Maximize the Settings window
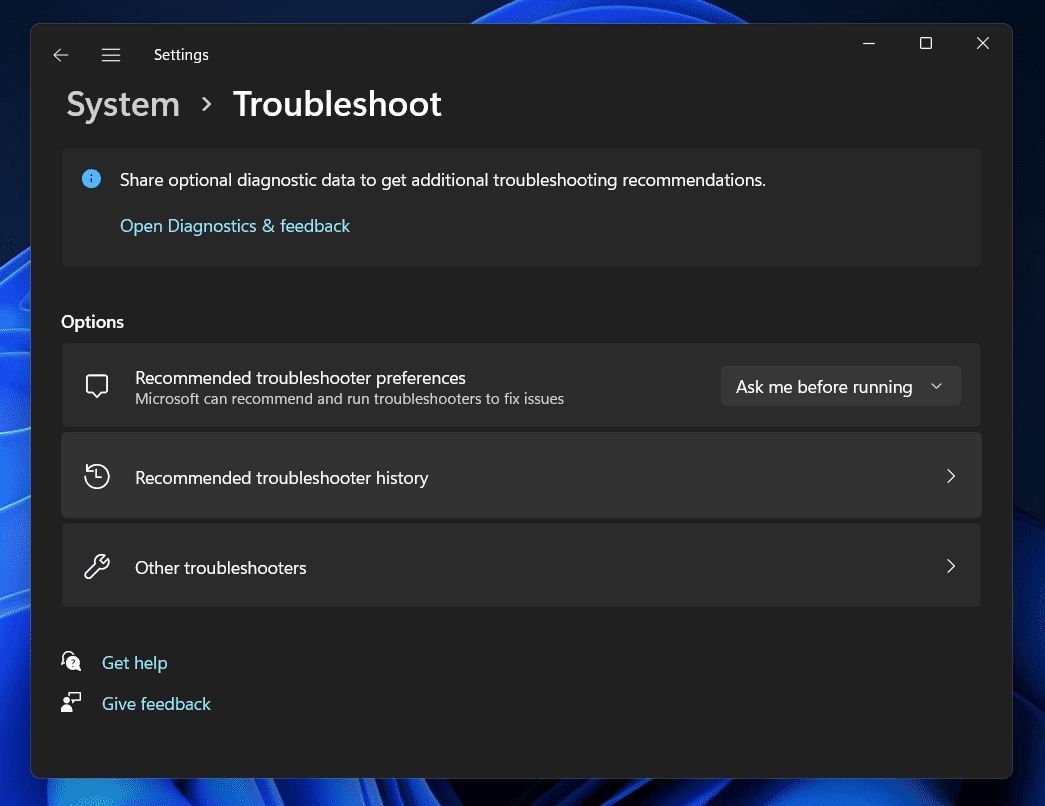Viewport: 1045px width, 806px height. pos(926,43)
